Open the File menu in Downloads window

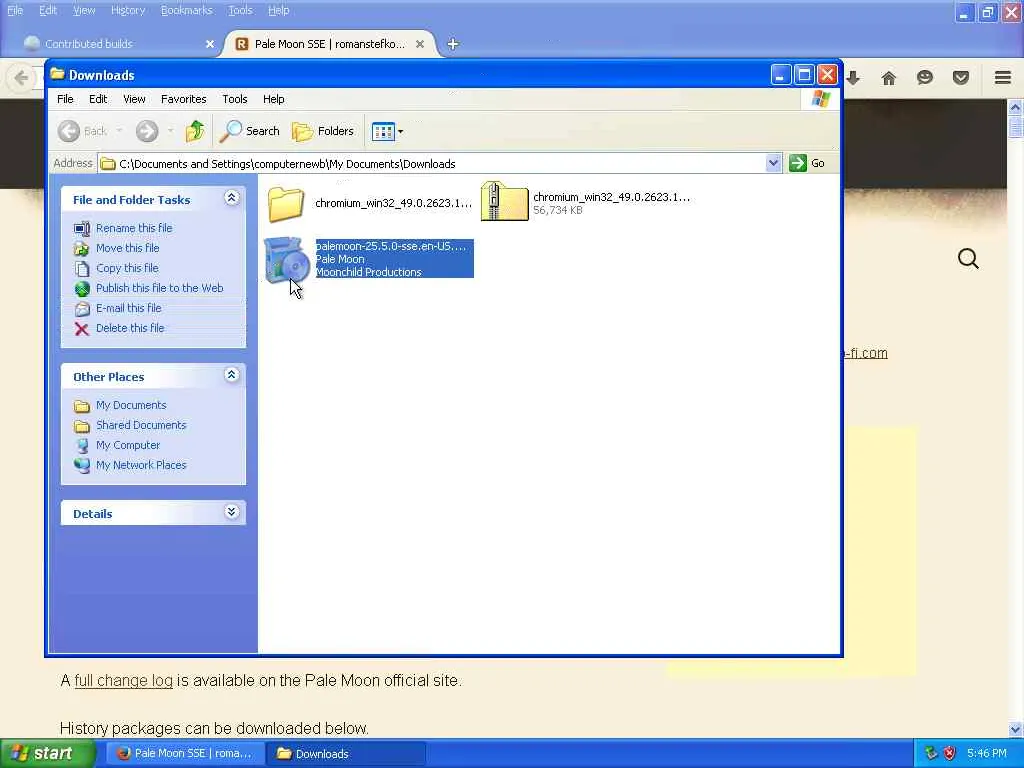(x=65, y=99)
